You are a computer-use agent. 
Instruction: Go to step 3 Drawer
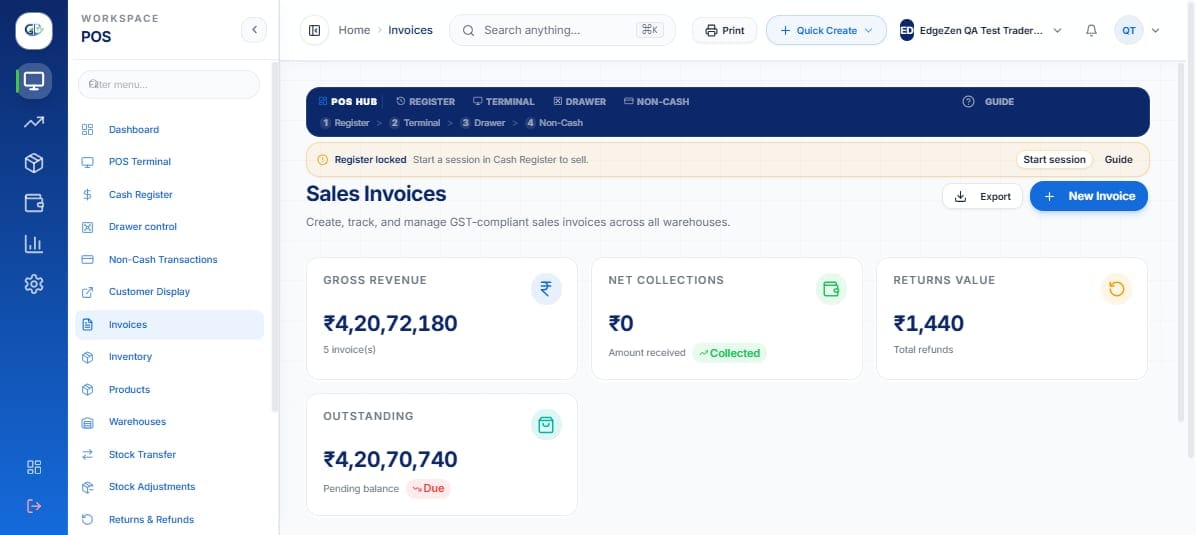483,123
